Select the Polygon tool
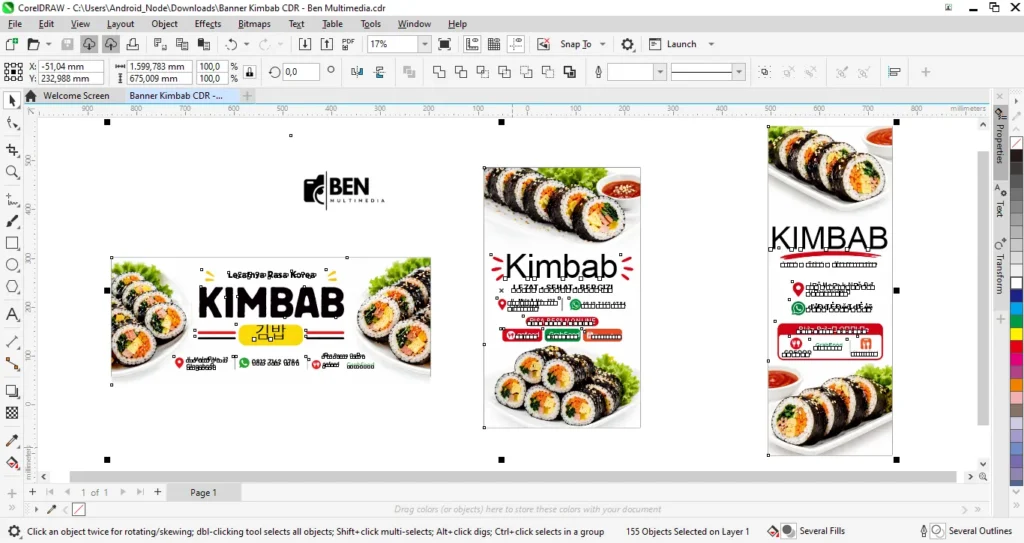The height and width of the screenshot is (543, 1024). click(12, 287)
